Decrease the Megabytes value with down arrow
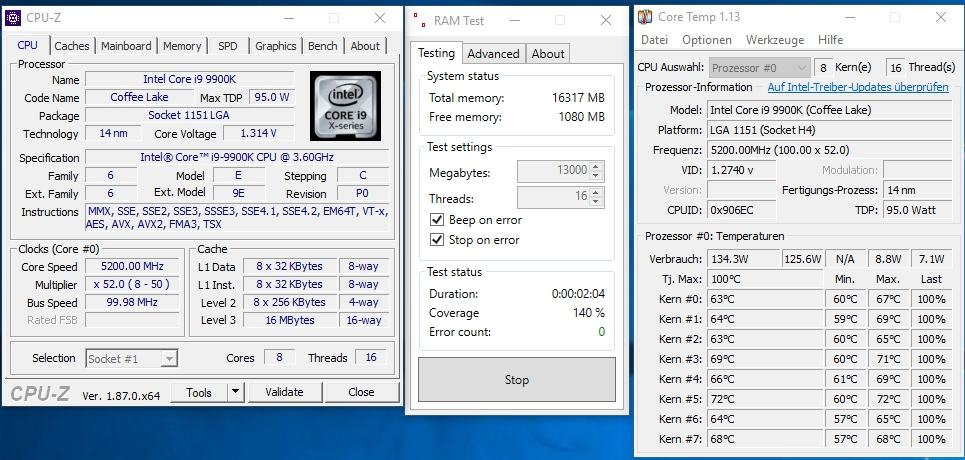 click(595, 176)
